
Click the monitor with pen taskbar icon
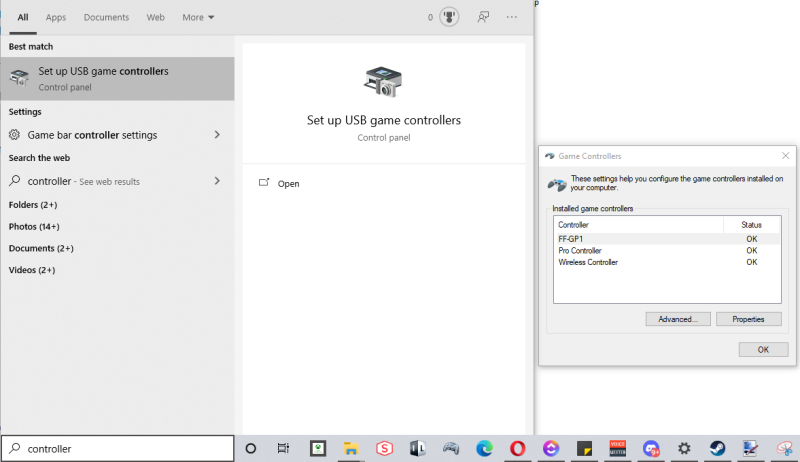(751, 448)
